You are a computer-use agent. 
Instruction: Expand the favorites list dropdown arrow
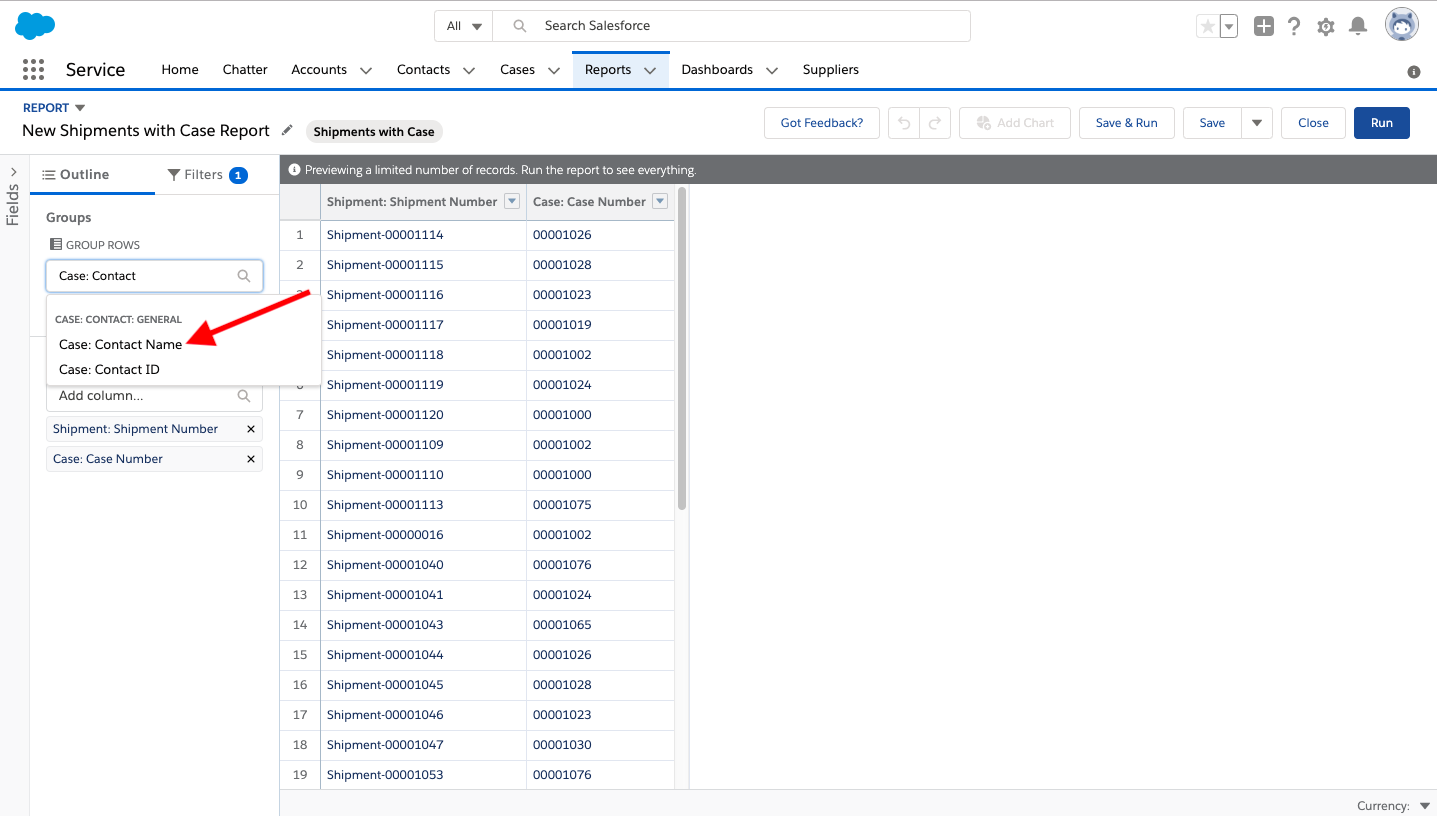tap(1229, 27)
